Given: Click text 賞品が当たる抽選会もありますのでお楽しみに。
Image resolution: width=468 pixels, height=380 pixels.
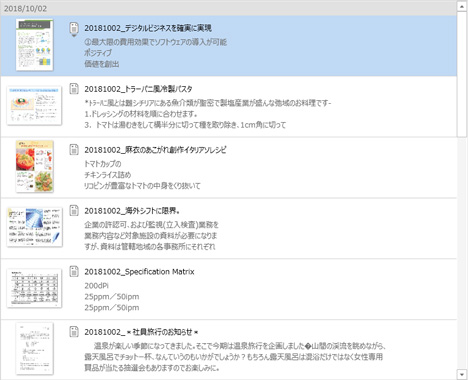Looking at the screenshot, I should [152, 368].
